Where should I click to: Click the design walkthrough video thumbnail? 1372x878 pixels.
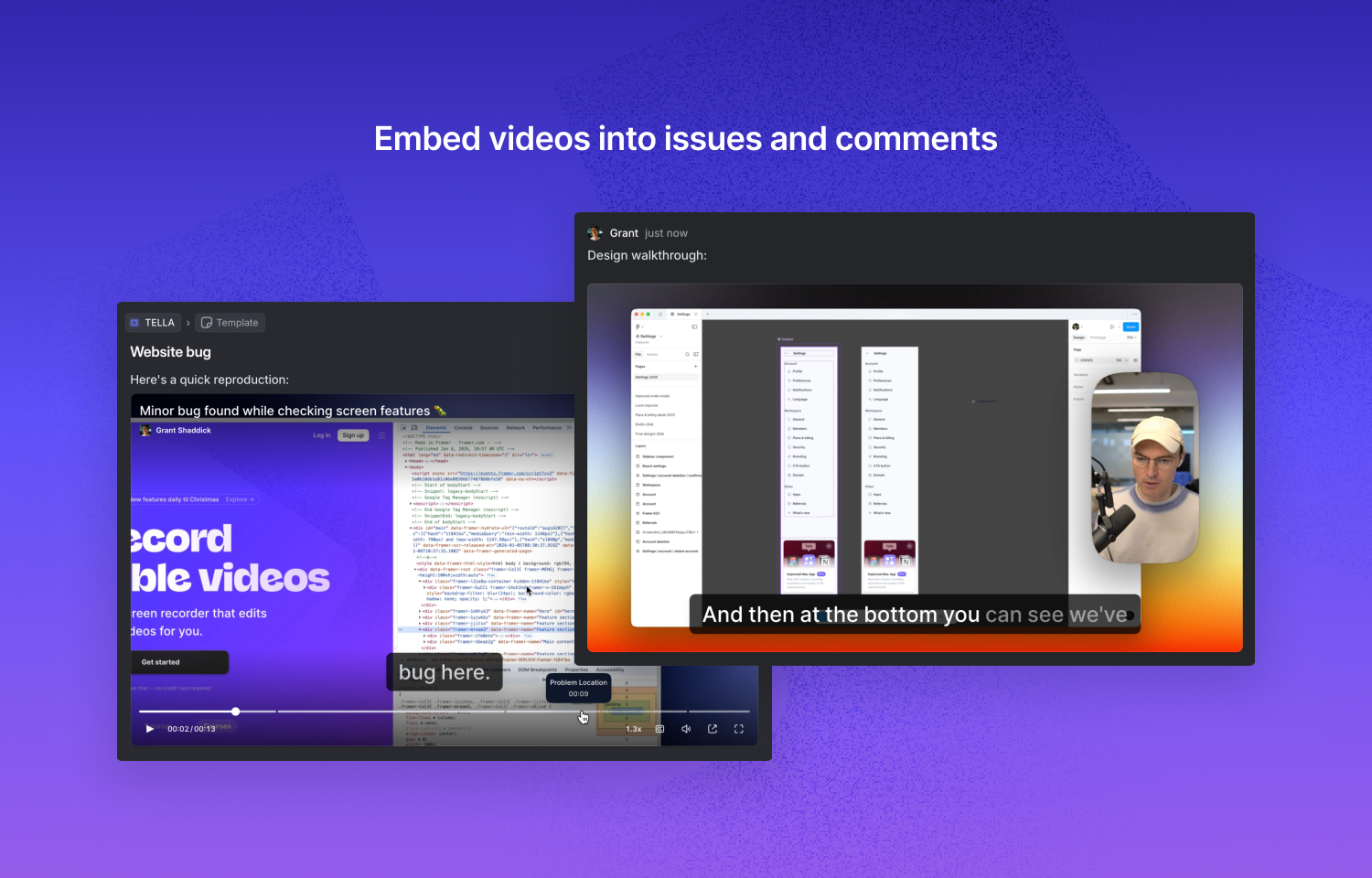point(915,467)
